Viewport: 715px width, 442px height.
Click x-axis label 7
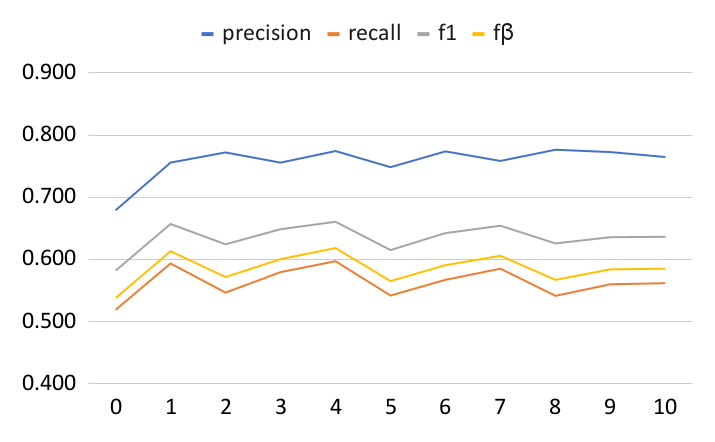pyautogui.click(x=500, y=407)
